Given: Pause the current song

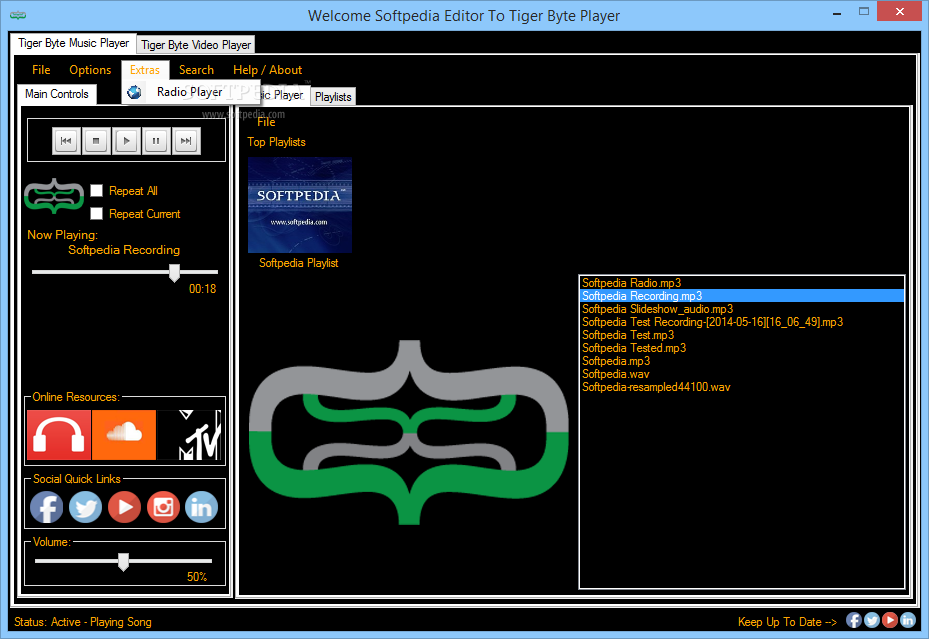Looking at the screenshot, I should (156, 141).
